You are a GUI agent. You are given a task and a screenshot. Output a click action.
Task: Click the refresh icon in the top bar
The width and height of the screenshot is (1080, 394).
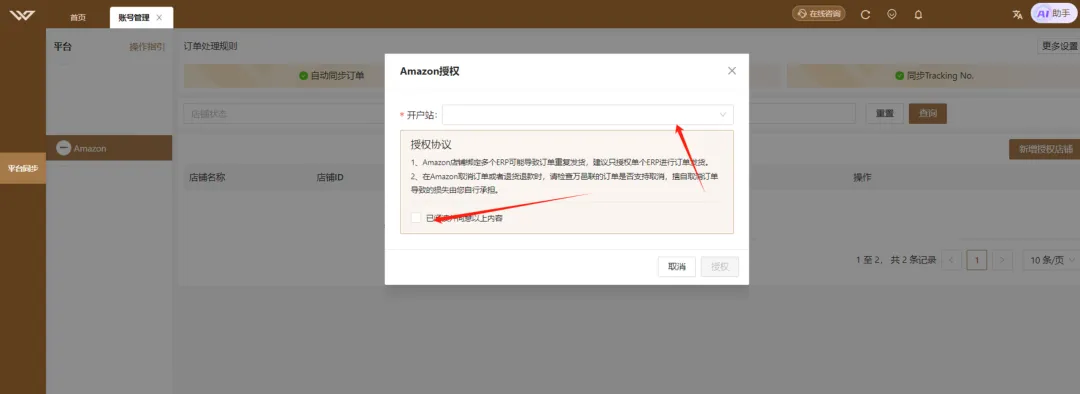point(866,14)
